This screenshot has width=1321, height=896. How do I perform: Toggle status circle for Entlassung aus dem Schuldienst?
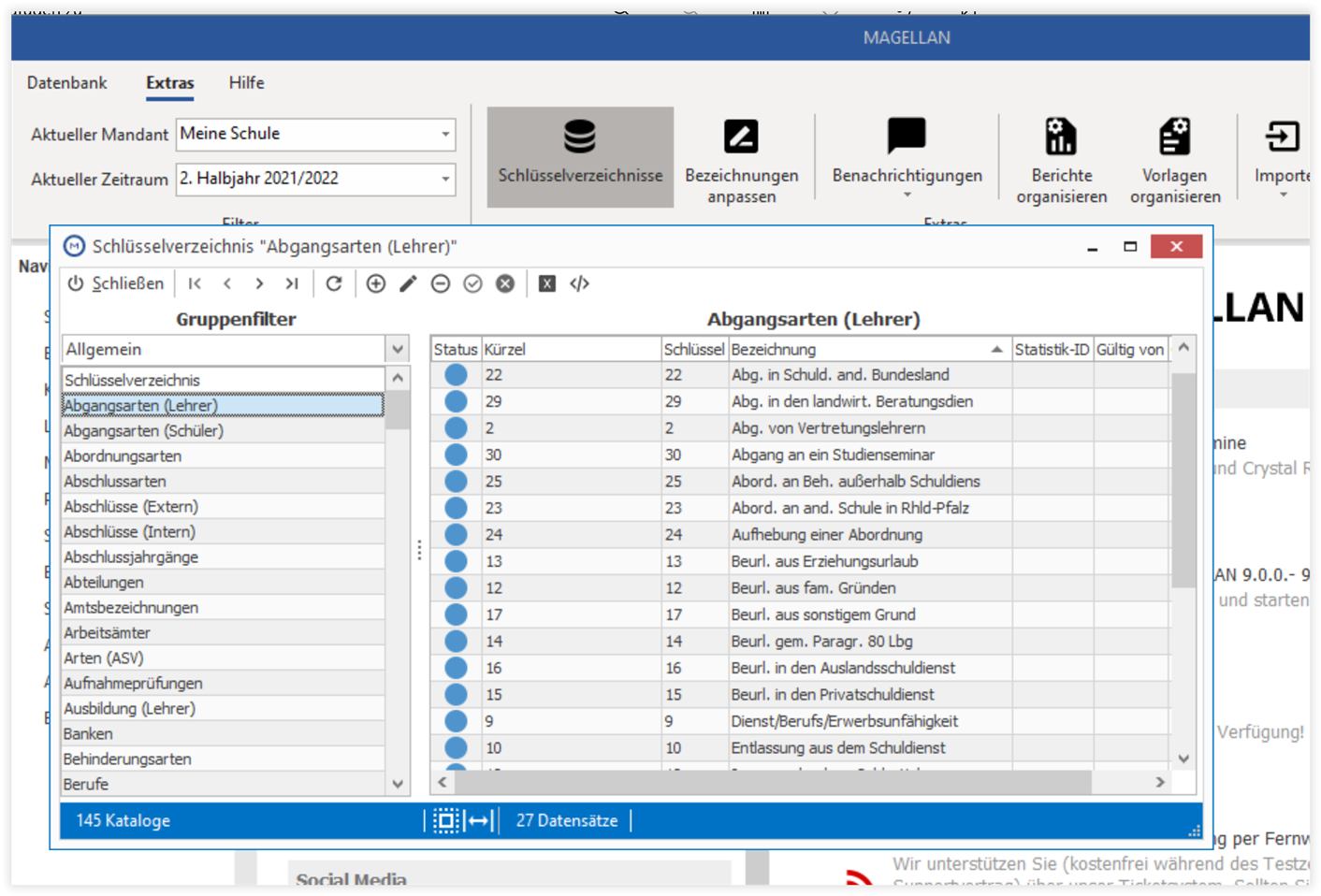click(x=456, y=748)
